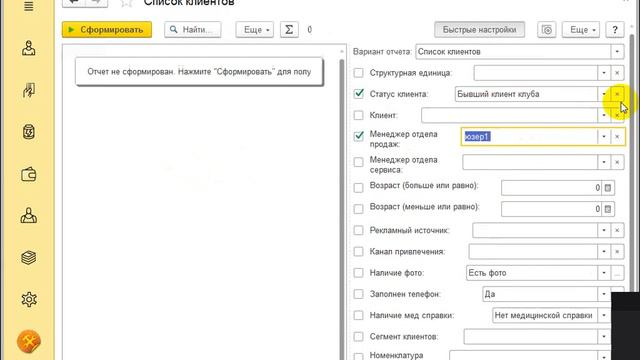
Task: Open the cash register sidebar icon
Action: (29, 132)
